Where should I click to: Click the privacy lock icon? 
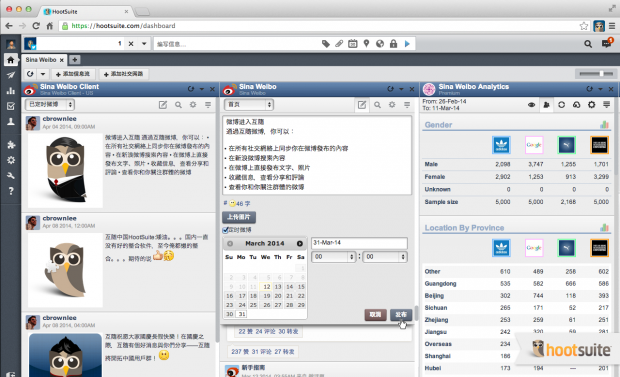[393, 44]
